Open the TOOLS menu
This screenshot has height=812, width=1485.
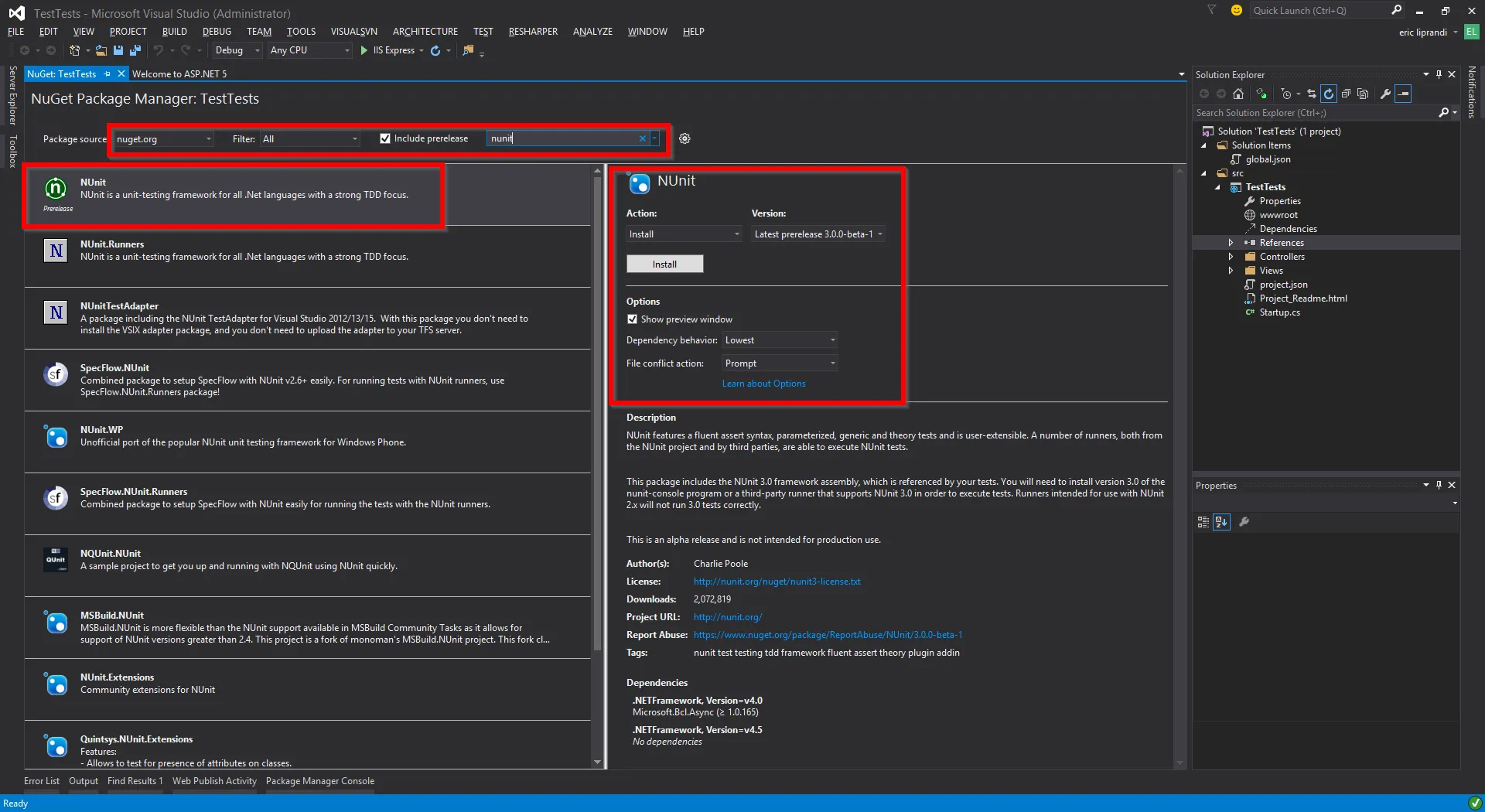[301, 32]
